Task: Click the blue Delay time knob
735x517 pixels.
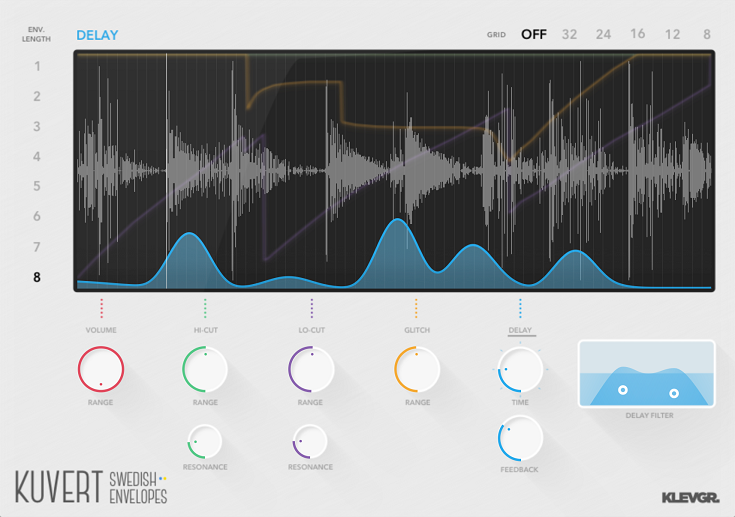Action: pyautogui.click(x=520, y=369)
